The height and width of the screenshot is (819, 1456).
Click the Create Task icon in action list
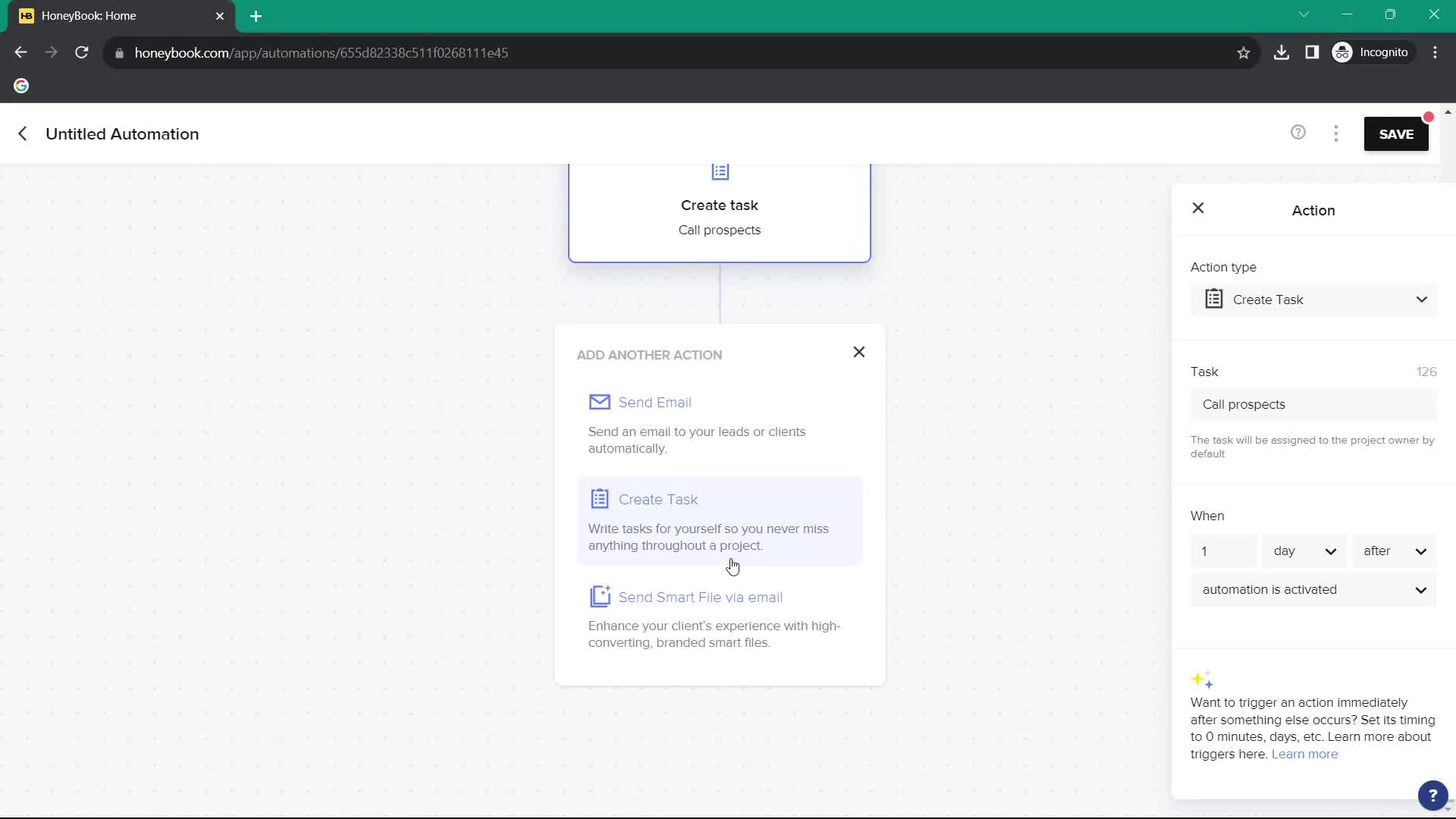coord(598,499)
